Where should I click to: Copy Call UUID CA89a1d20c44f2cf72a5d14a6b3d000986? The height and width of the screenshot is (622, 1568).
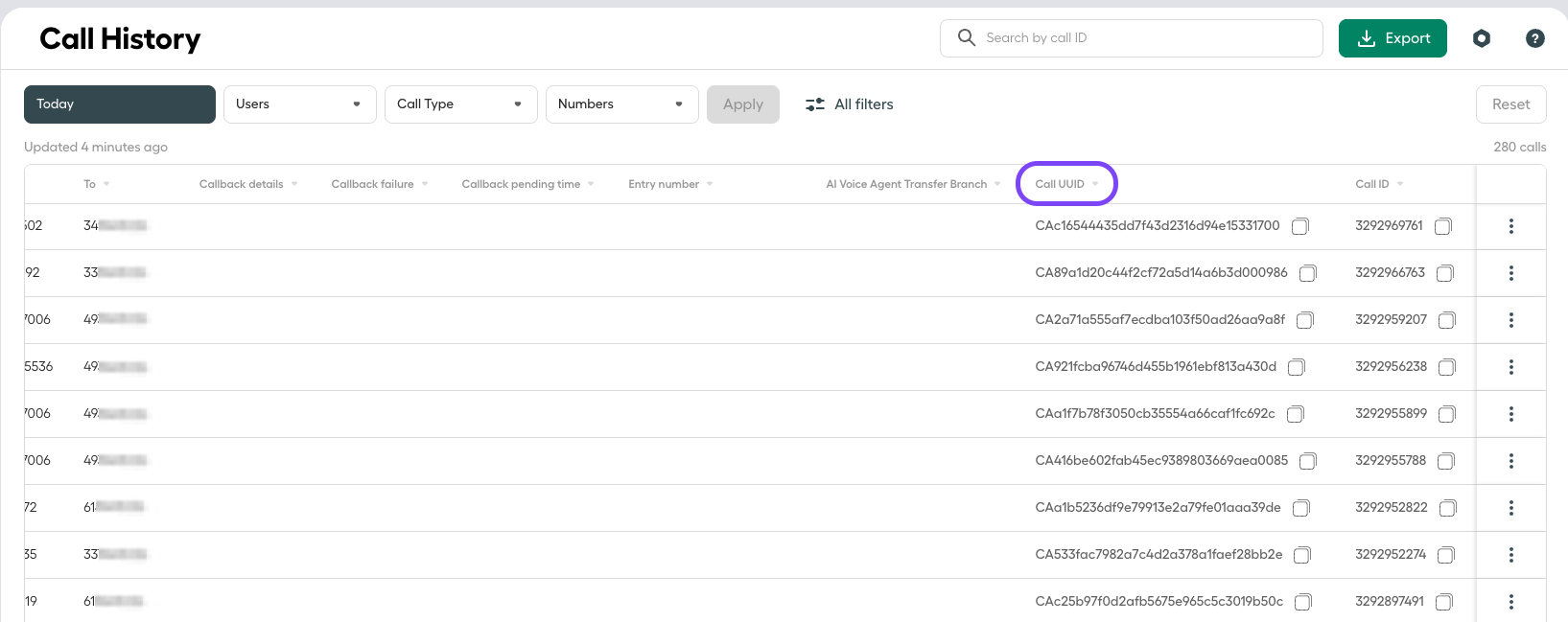(1308, 274)
